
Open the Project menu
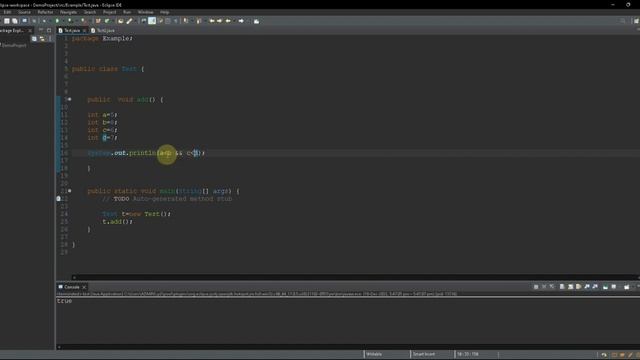(109, 12)
